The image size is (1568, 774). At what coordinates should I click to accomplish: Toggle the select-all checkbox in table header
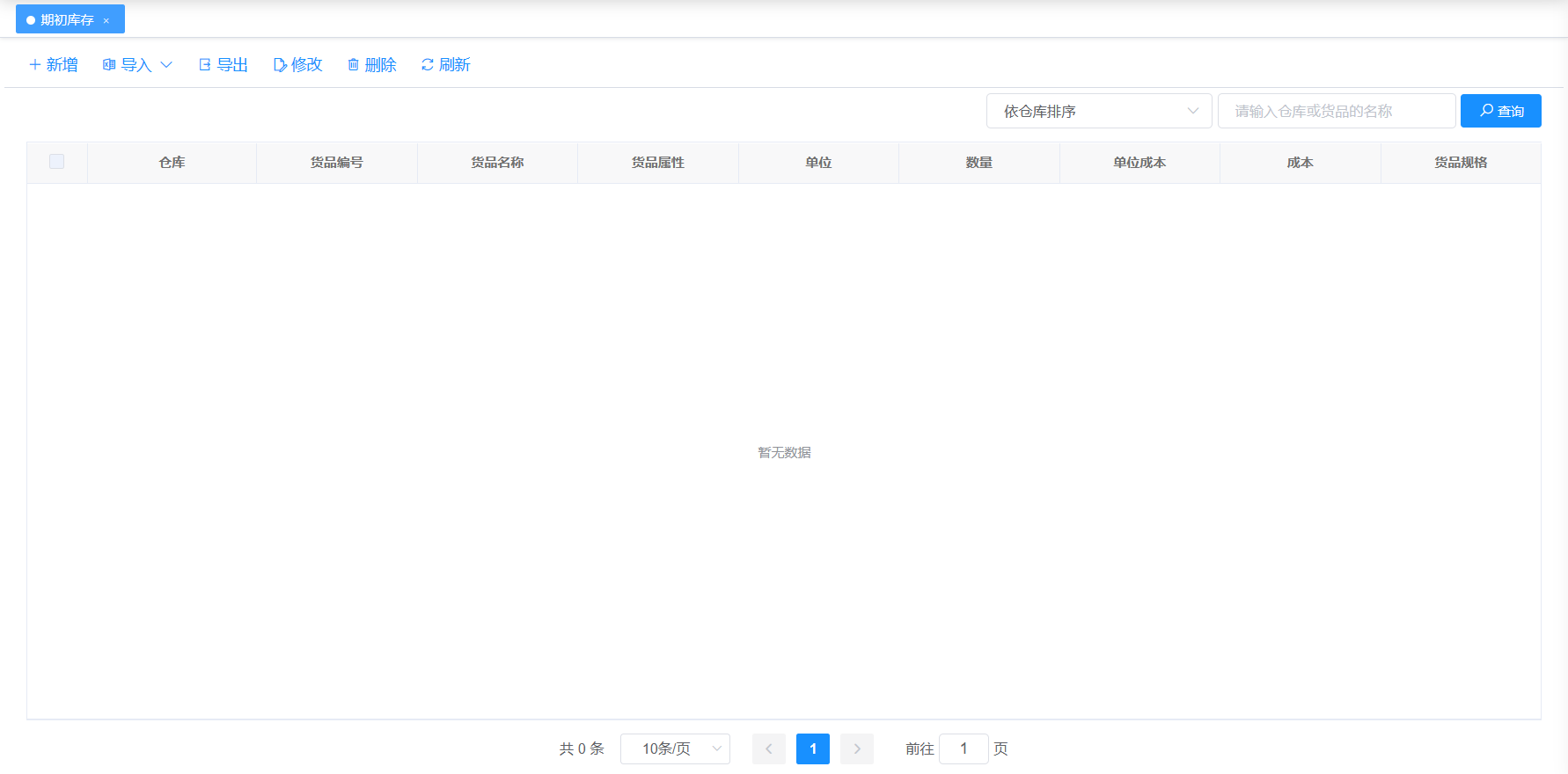coord(57,162)
